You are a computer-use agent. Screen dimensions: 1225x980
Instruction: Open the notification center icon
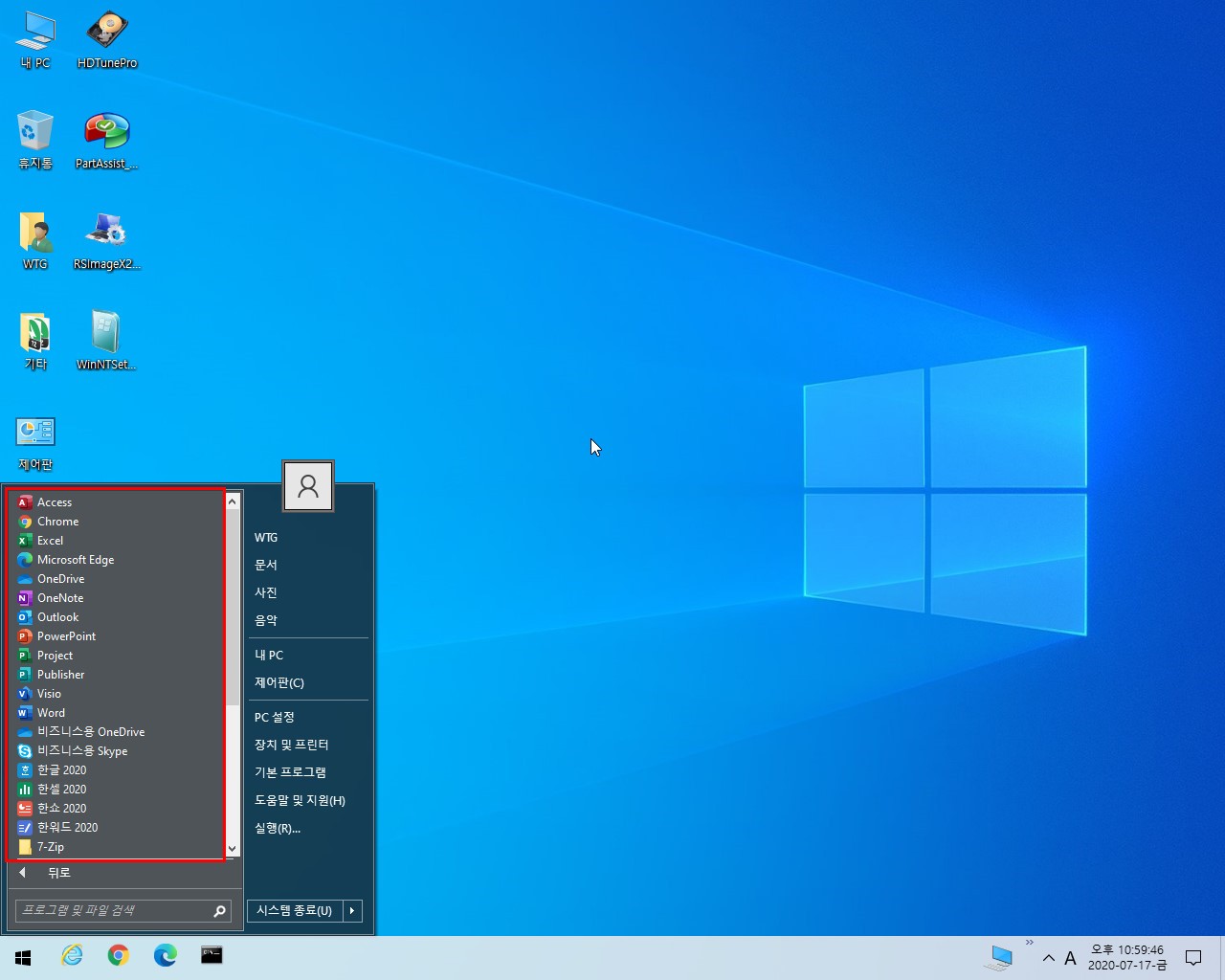tap(1193, 958)
